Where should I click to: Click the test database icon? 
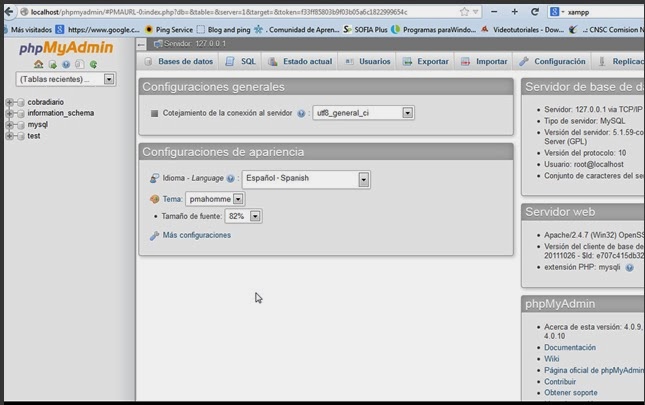[21, 136]
